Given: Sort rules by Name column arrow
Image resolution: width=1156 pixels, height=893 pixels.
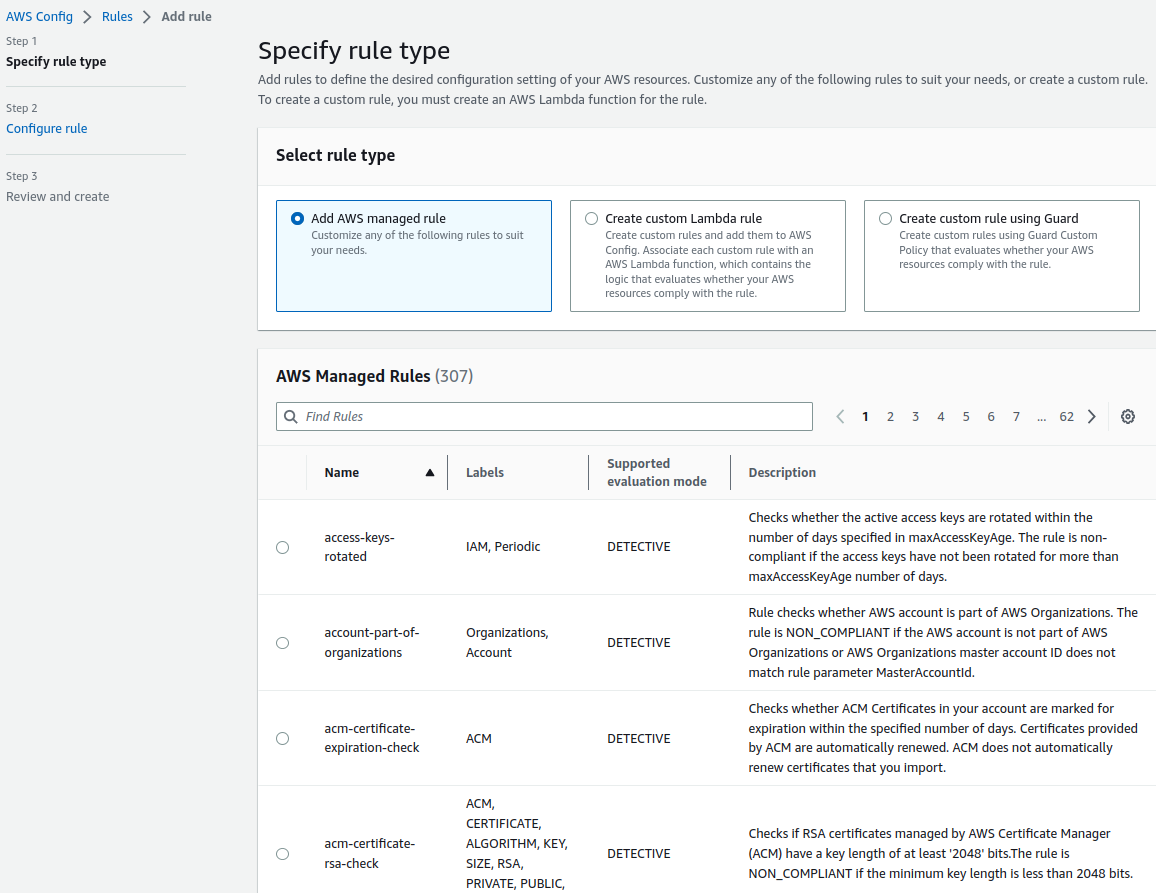Looking at the screenshot, I should pyautogui.click(x=430, y=473).
